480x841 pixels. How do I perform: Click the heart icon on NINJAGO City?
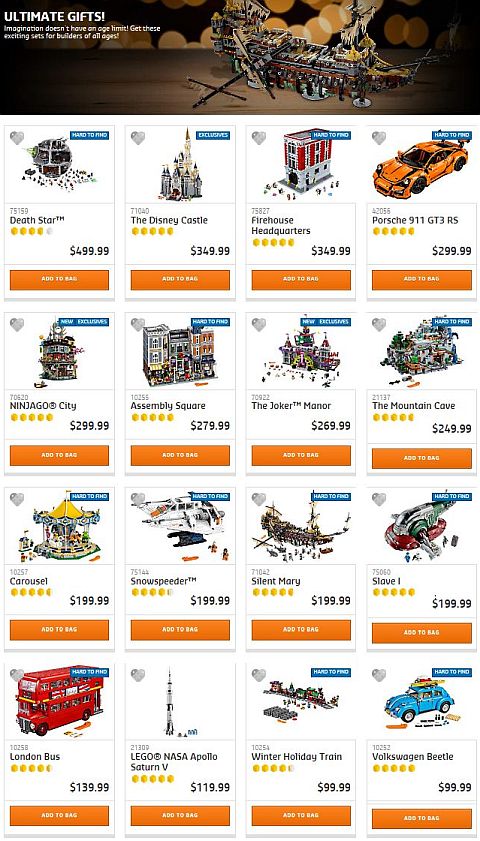(x=17, y=324)
